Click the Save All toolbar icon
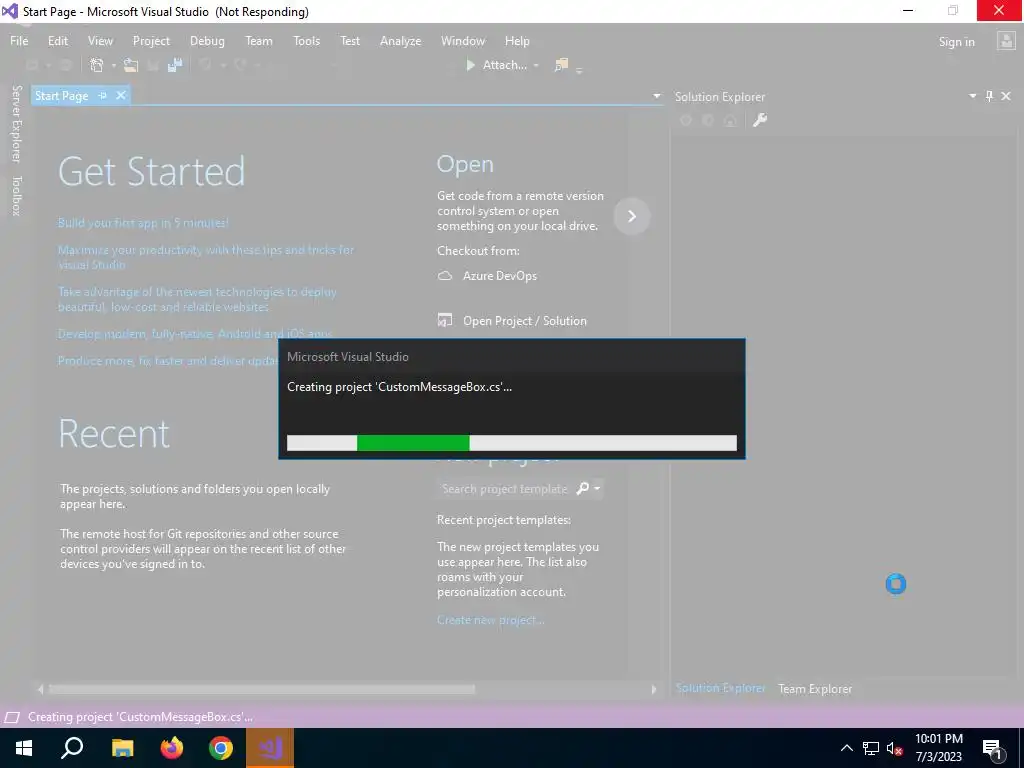Screen dimensions: 1024x768 [x=175, y=65]
